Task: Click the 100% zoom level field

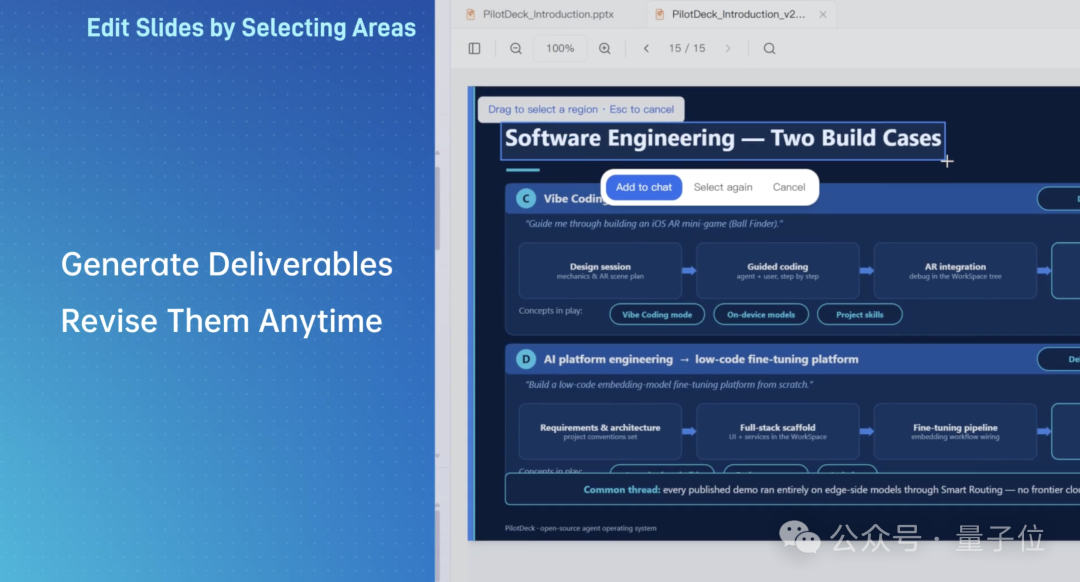Action: [x=560, y=48]
